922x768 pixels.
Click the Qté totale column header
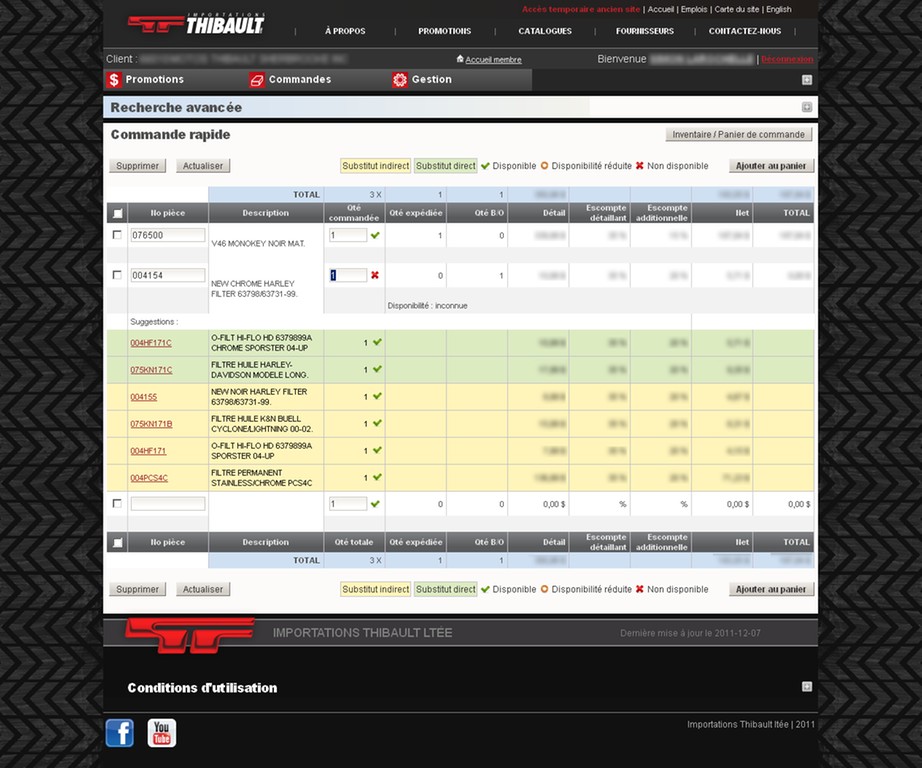[x=354, y=542]
